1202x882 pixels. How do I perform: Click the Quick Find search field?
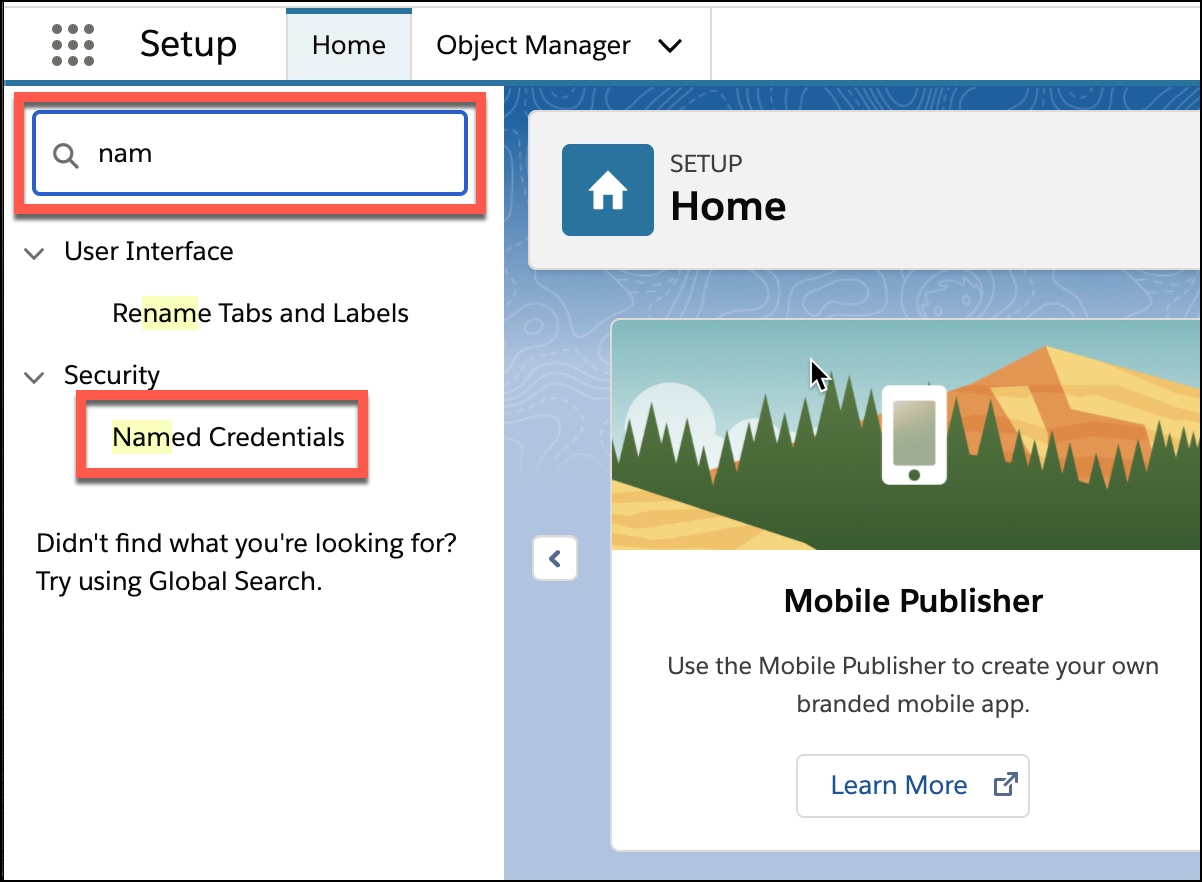coord(250,153)
